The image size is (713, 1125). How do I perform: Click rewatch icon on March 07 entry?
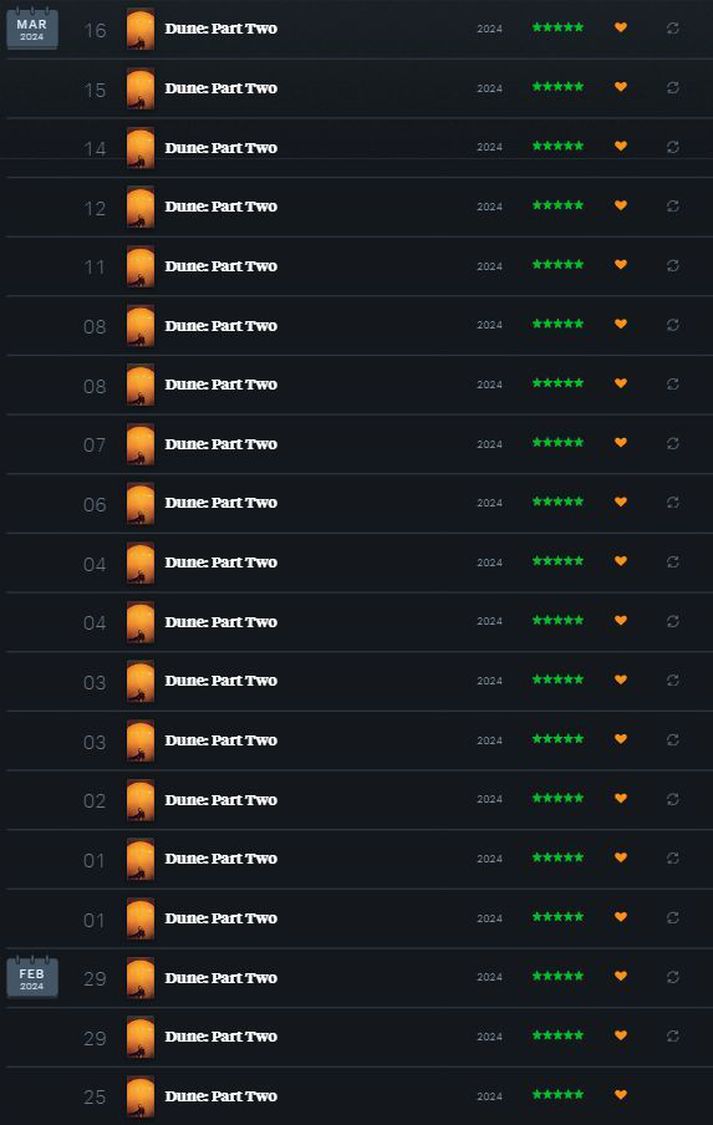(673, 443)
